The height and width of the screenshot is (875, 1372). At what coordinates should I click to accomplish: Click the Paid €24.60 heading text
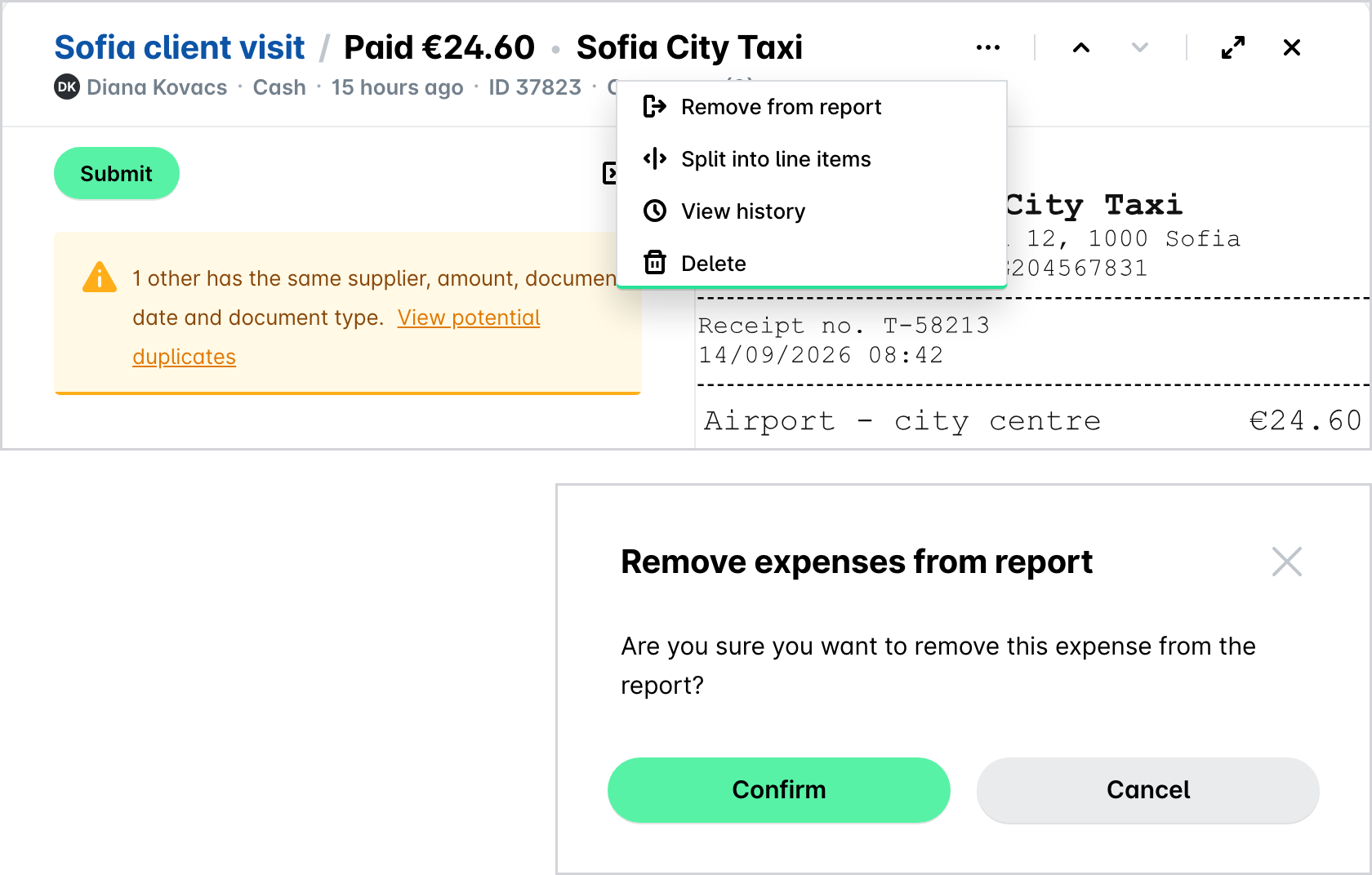pos(439,47)
